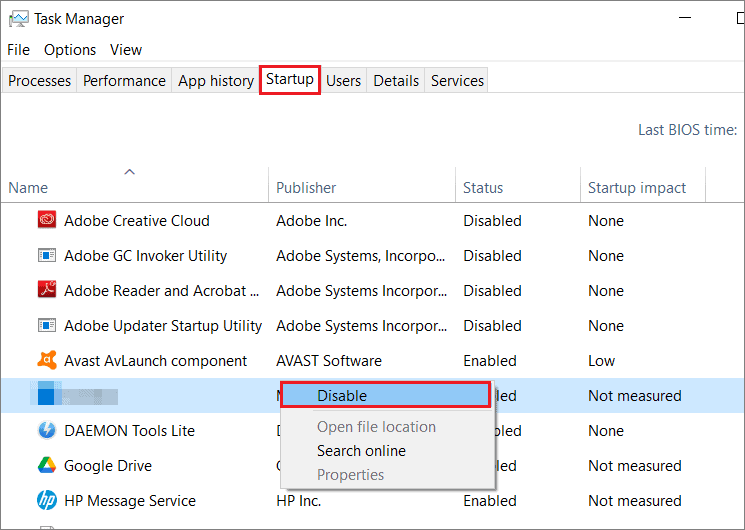Click the Adobe Reader and Acrobat icon
The width and height of the screenshot is (745, 530).
pyautogui.click(x=47, y=289)
